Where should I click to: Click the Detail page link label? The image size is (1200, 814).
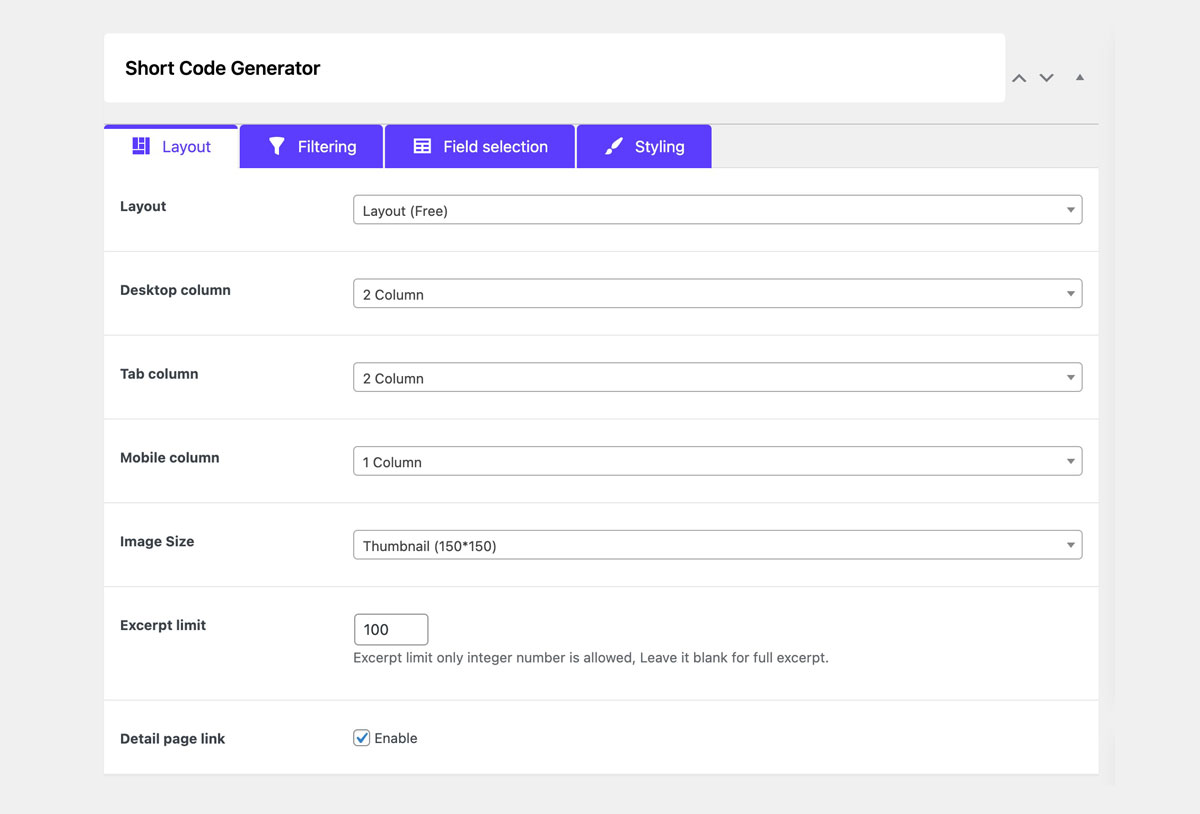(x=172, y=739)
